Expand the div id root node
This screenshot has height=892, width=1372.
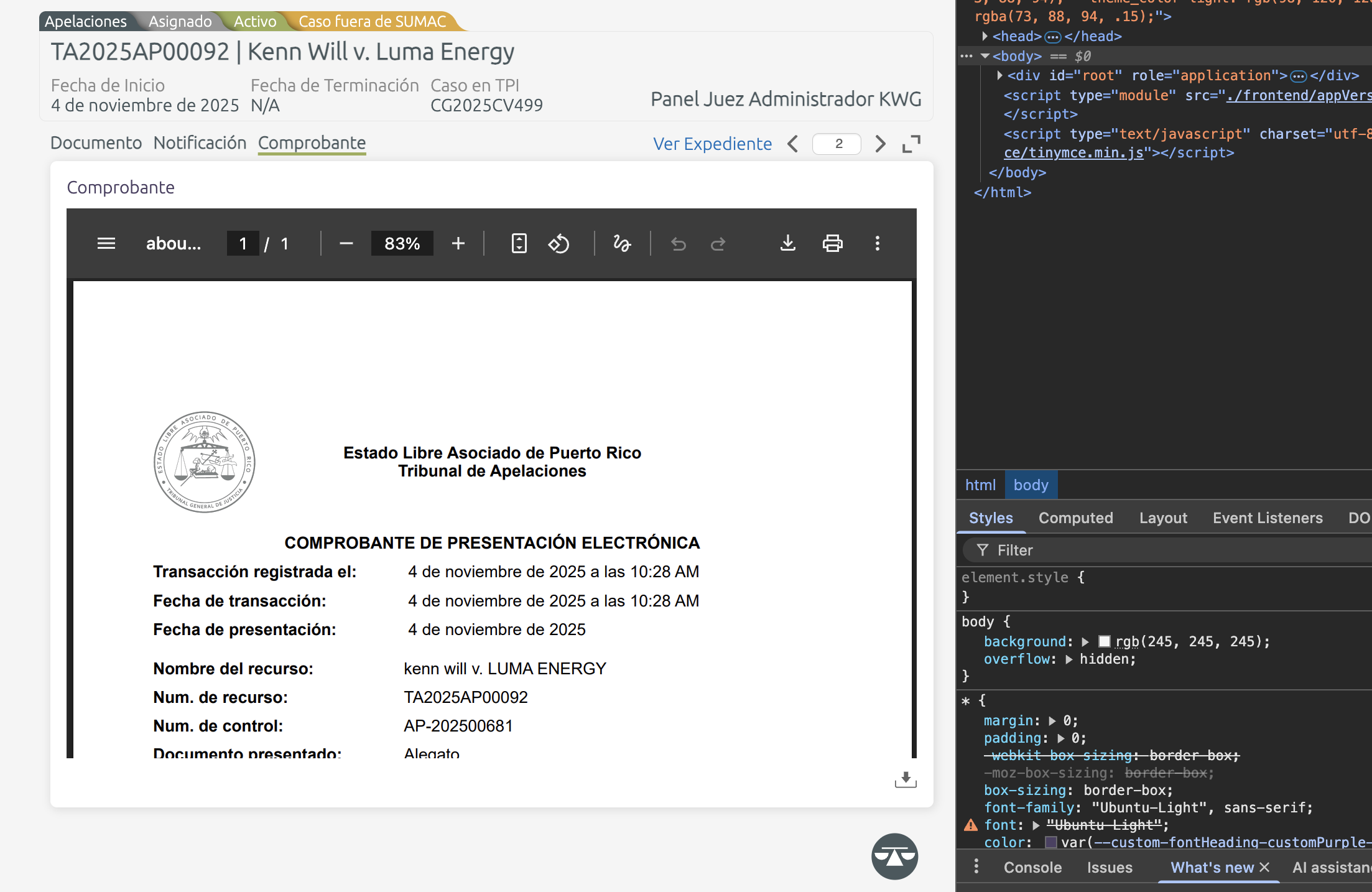[999, 75]
